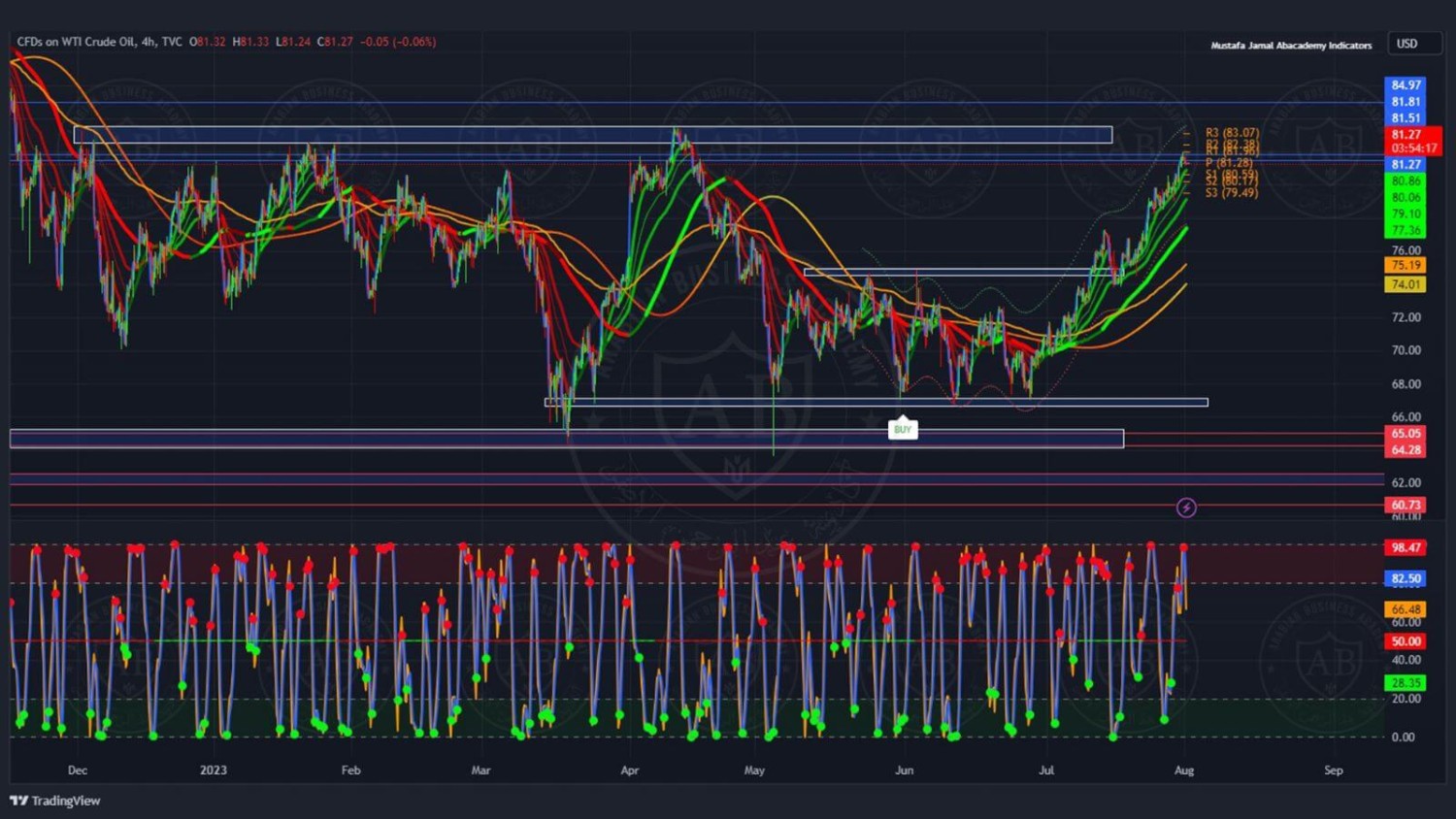Select the 81.81 blue price label

coord(1406,102)
